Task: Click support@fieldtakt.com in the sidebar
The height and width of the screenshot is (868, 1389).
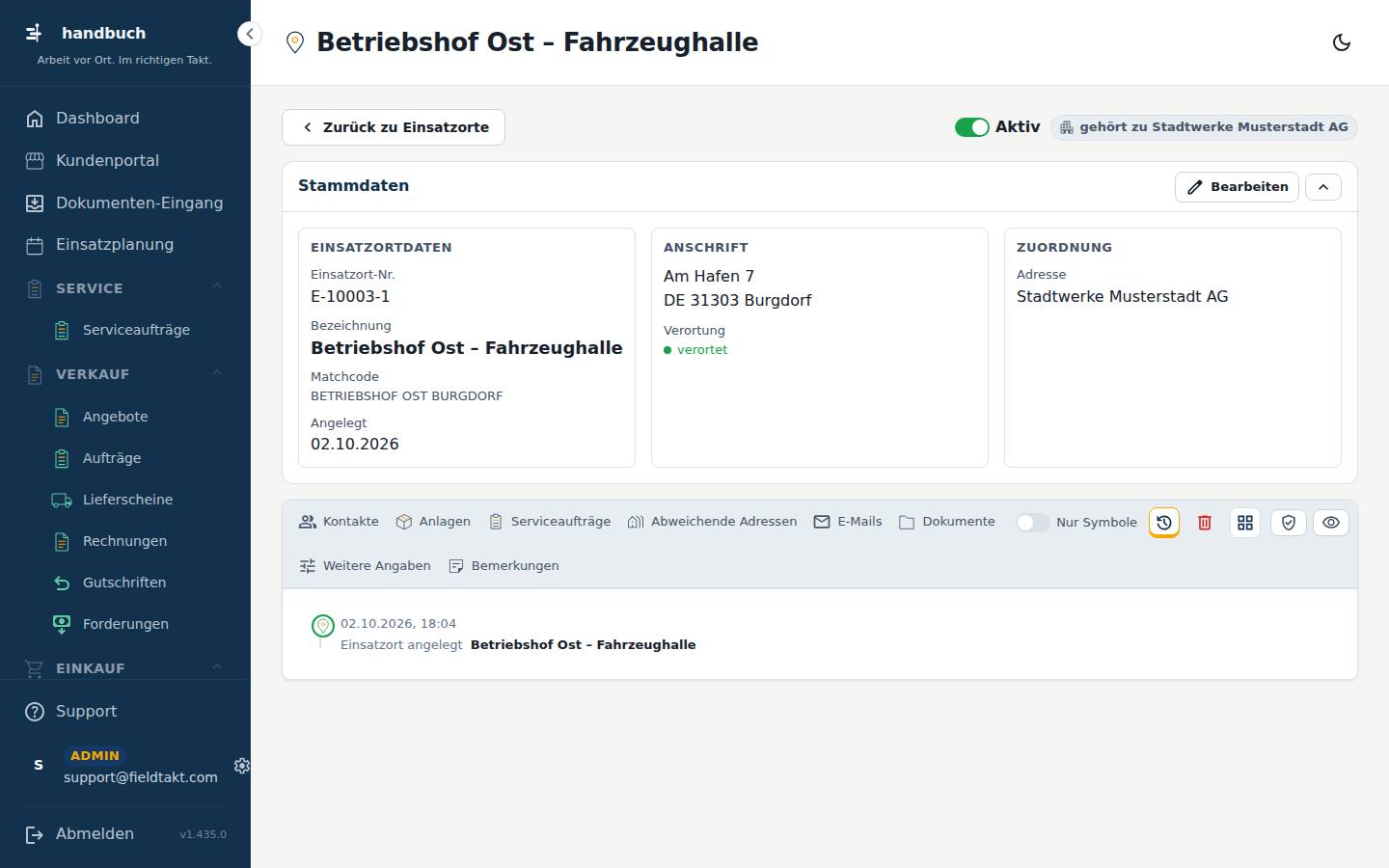Action: (141, 777)
